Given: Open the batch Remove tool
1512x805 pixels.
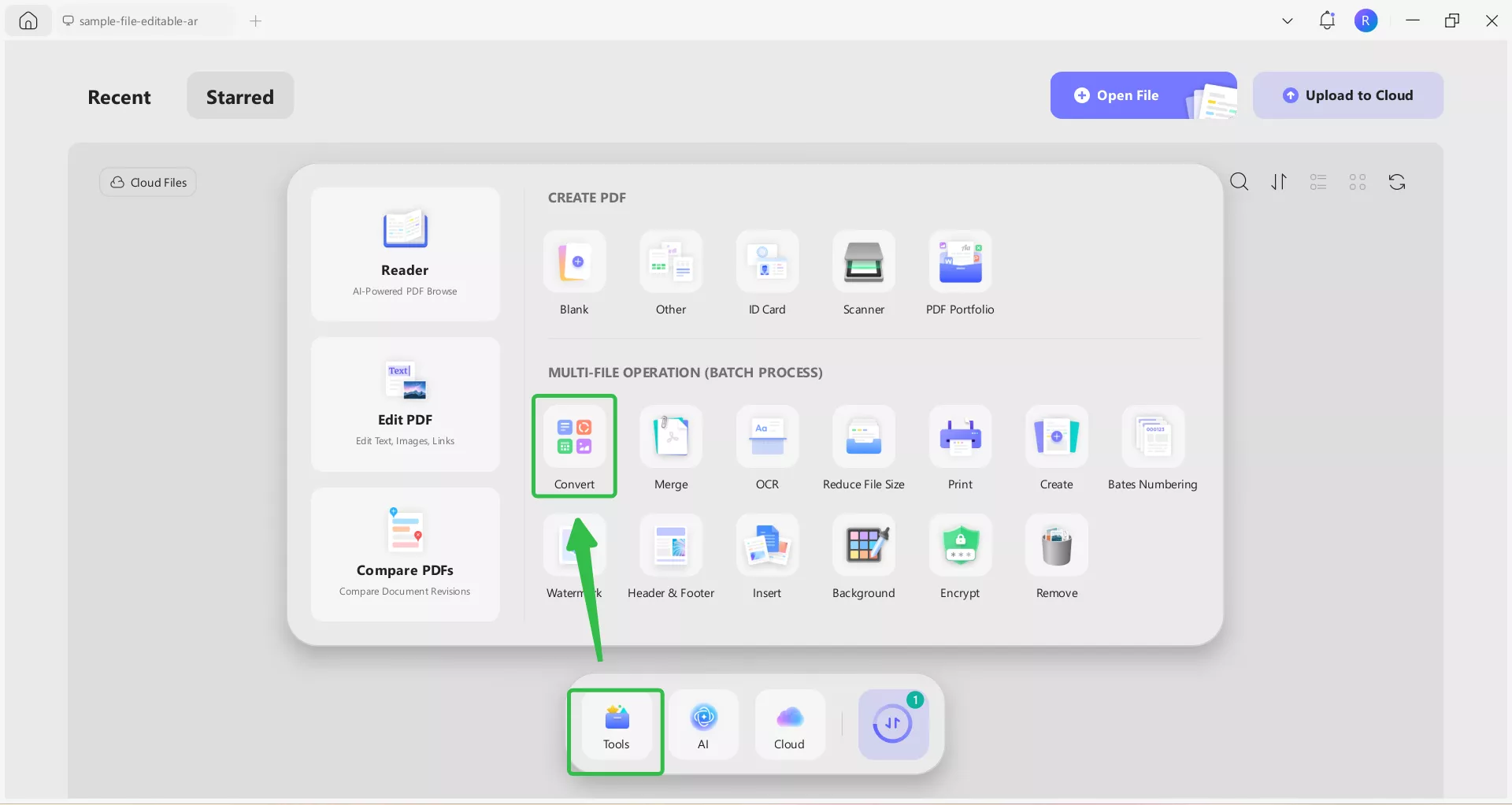Looking at the screenshot, I should tap(1057, 556).
